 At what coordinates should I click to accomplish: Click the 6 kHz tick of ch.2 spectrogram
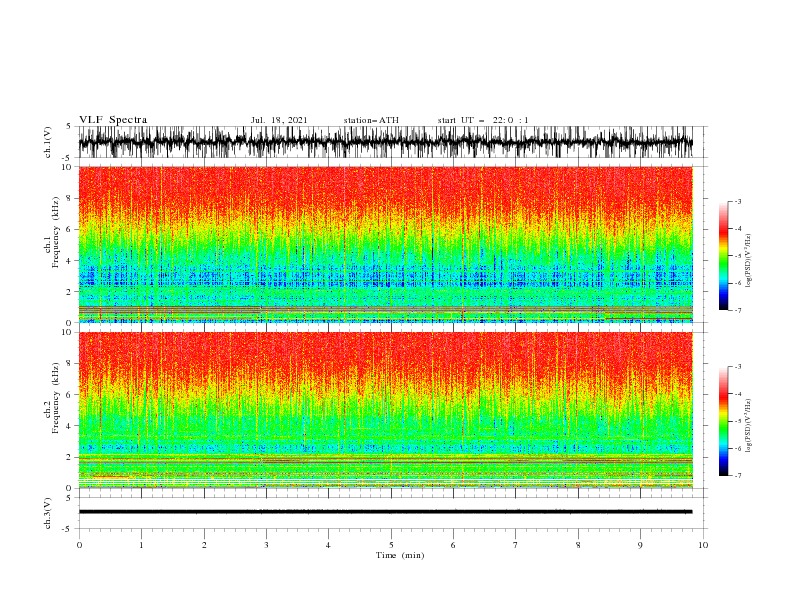coord(69,395)
